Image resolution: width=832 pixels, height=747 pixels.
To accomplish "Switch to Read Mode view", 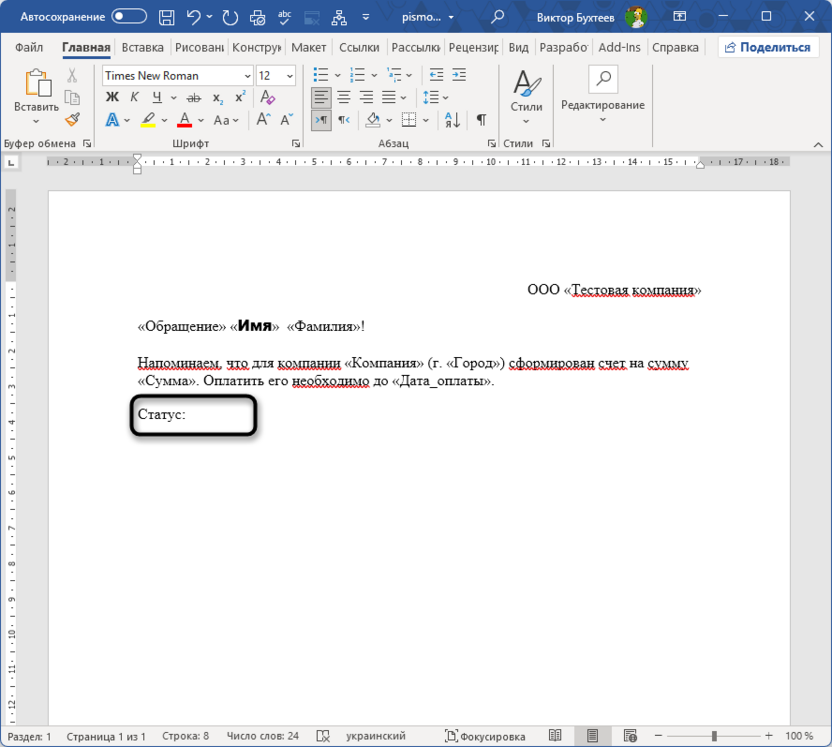I will point(555,735).
